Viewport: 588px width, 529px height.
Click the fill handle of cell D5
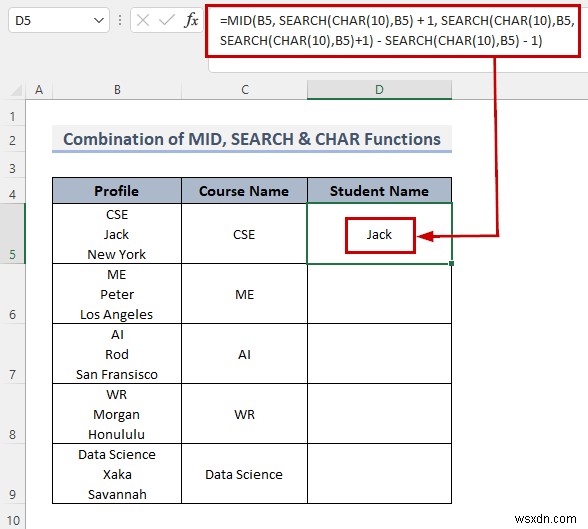[x=452, y=264]
